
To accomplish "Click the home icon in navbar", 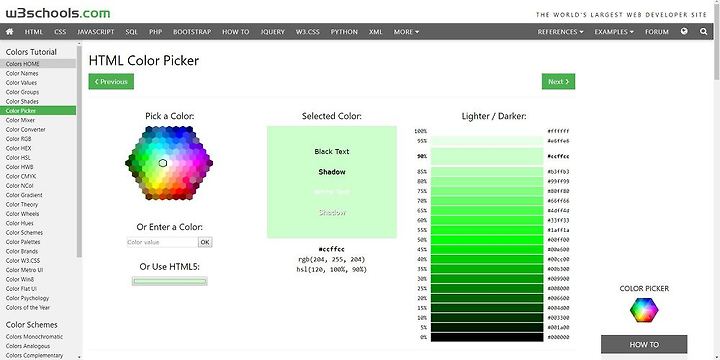I will (10, 32).
